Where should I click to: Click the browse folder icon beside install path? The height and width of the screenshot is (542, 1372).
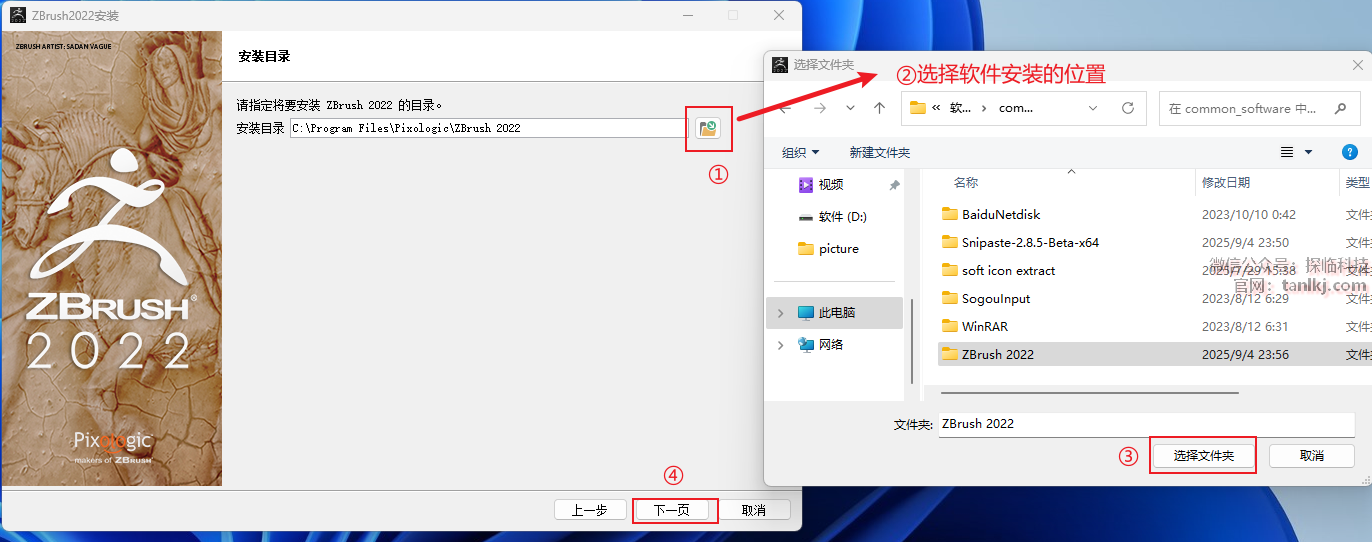708,128
